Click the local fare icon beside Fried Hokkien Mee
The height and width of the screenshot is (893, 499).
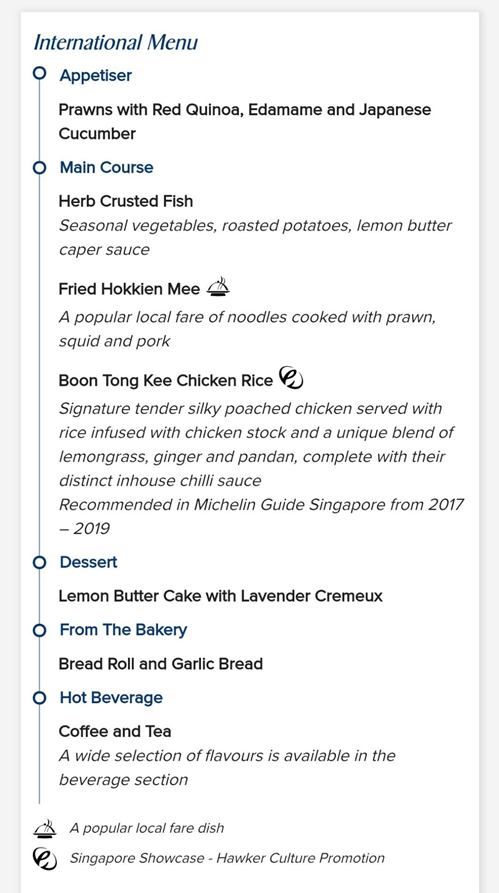(218, 287)
